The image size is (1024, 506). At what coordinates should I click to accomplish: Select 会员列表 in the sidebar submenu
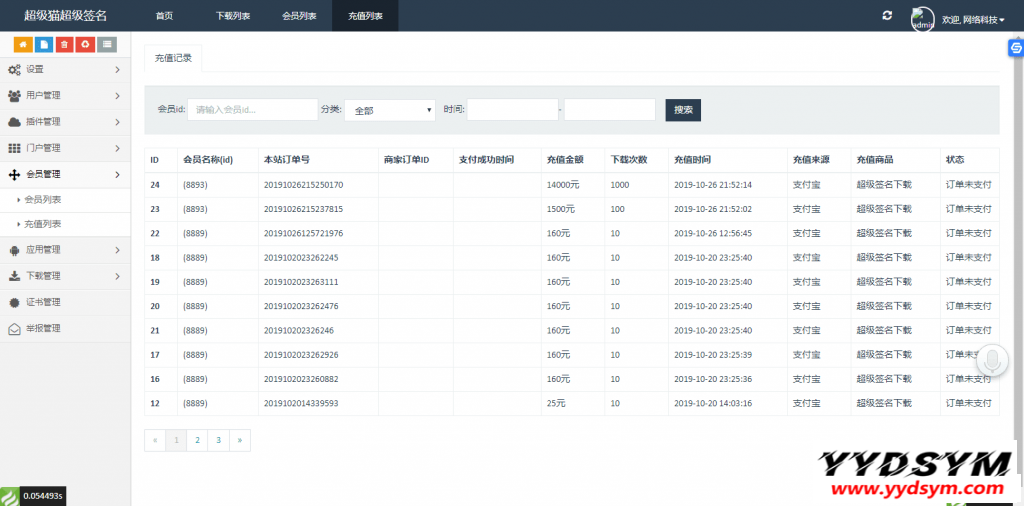[x=43, y=200]
